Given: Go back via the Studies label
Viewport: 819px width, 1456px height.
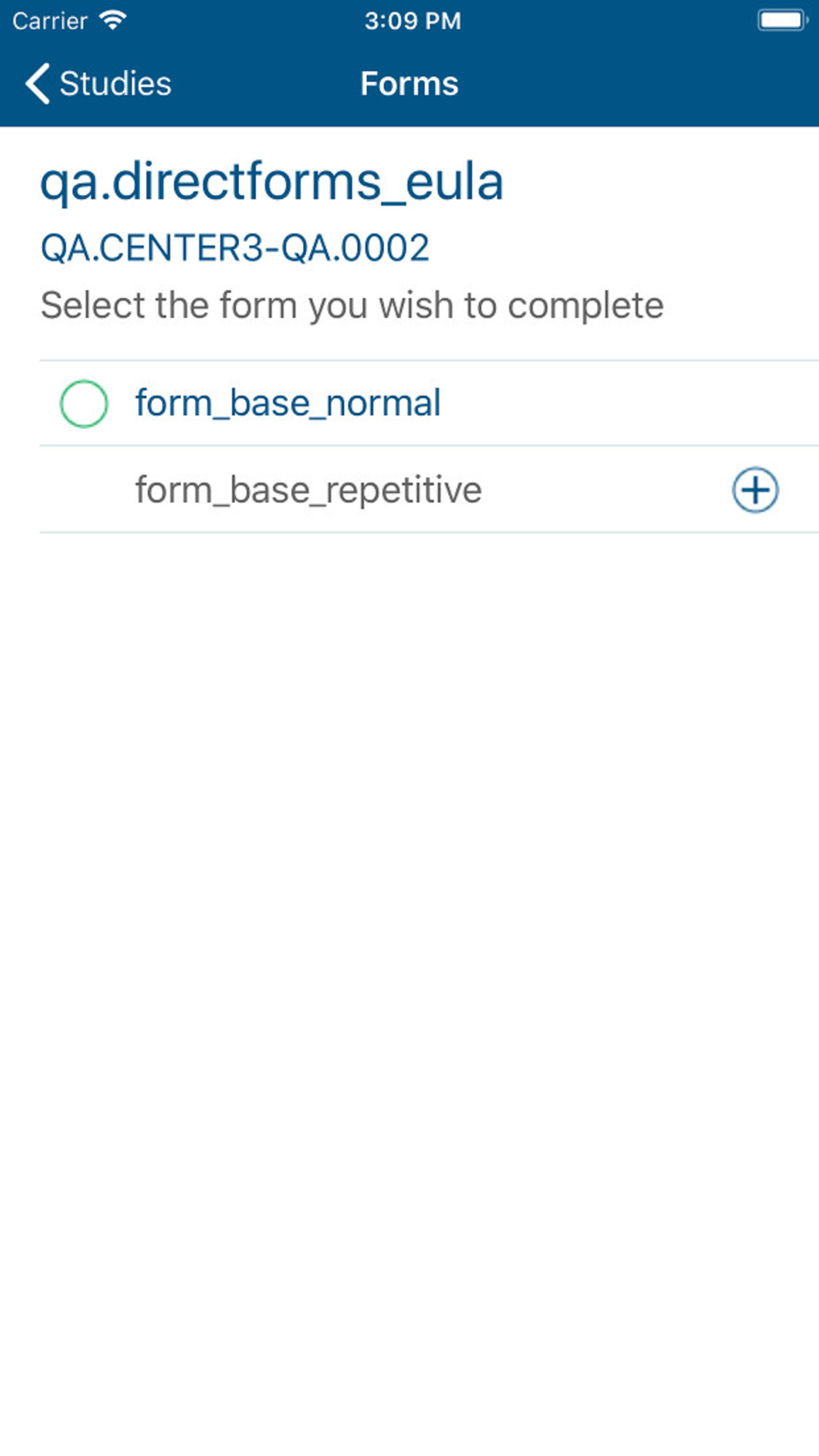Looking at the screenshot, I should [115, 84].
